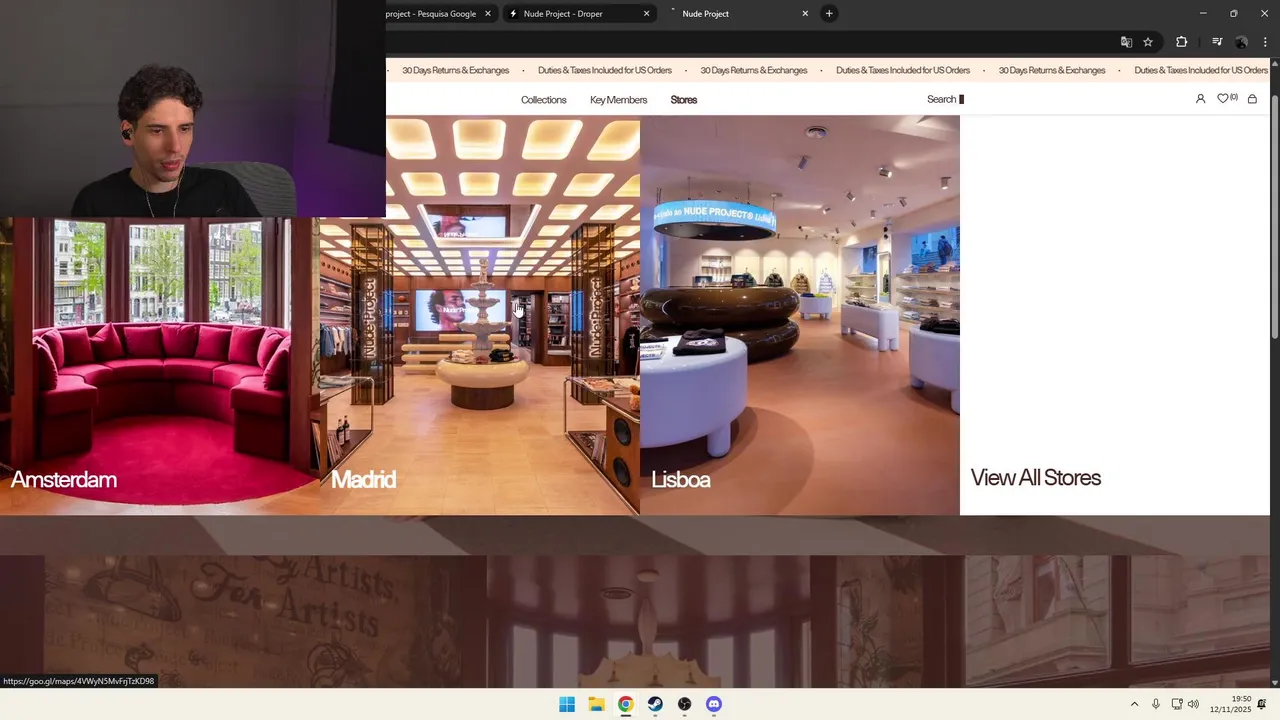
Task: Close the active Nude Project tab
Action: (805, 14)
